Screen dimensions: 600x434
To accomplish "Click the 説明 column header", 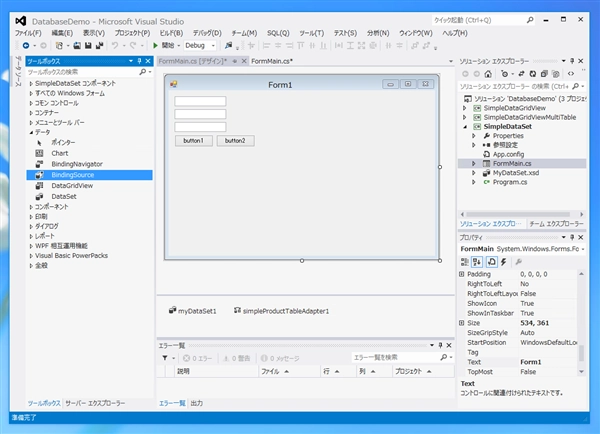I will (x=217, y=371).
